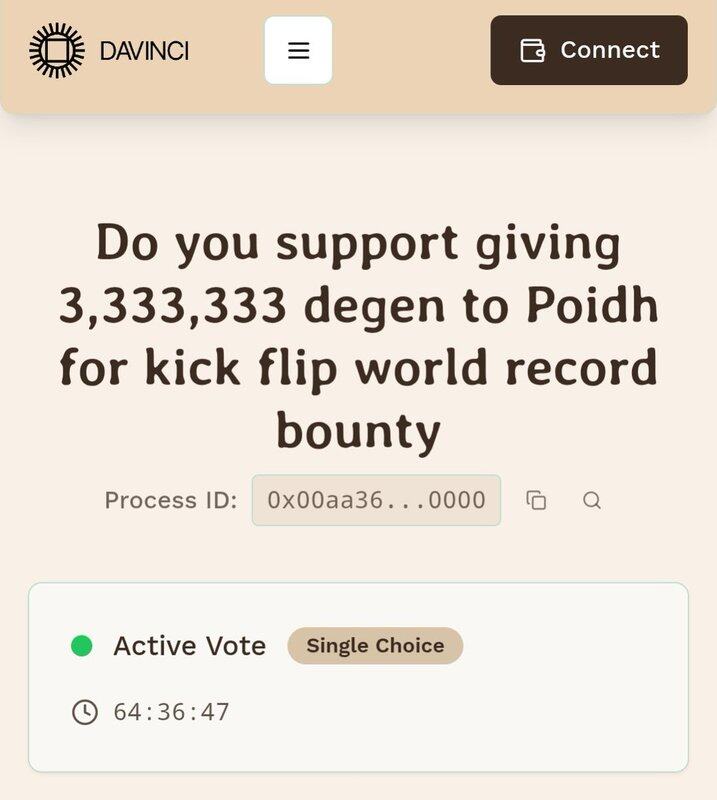Click the clock icon beside the countdown

click(85, 712)
